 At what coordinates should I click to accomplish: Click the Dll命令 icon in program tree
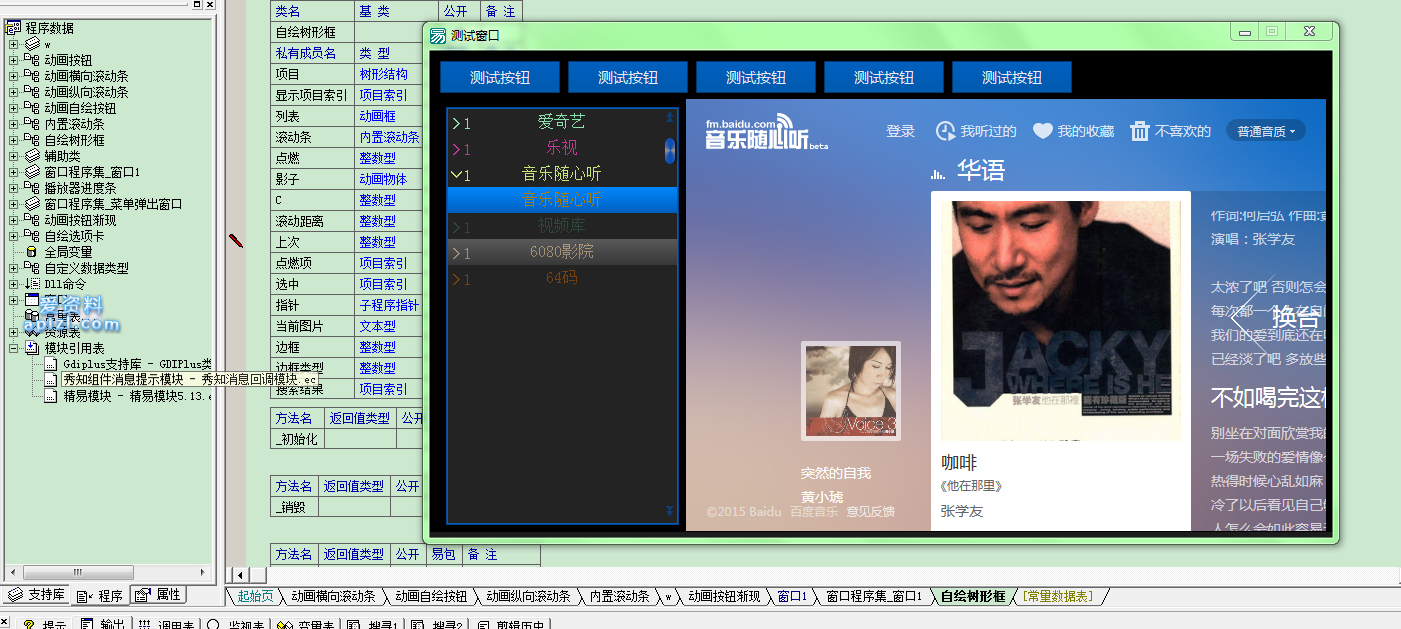coord(32,284)
